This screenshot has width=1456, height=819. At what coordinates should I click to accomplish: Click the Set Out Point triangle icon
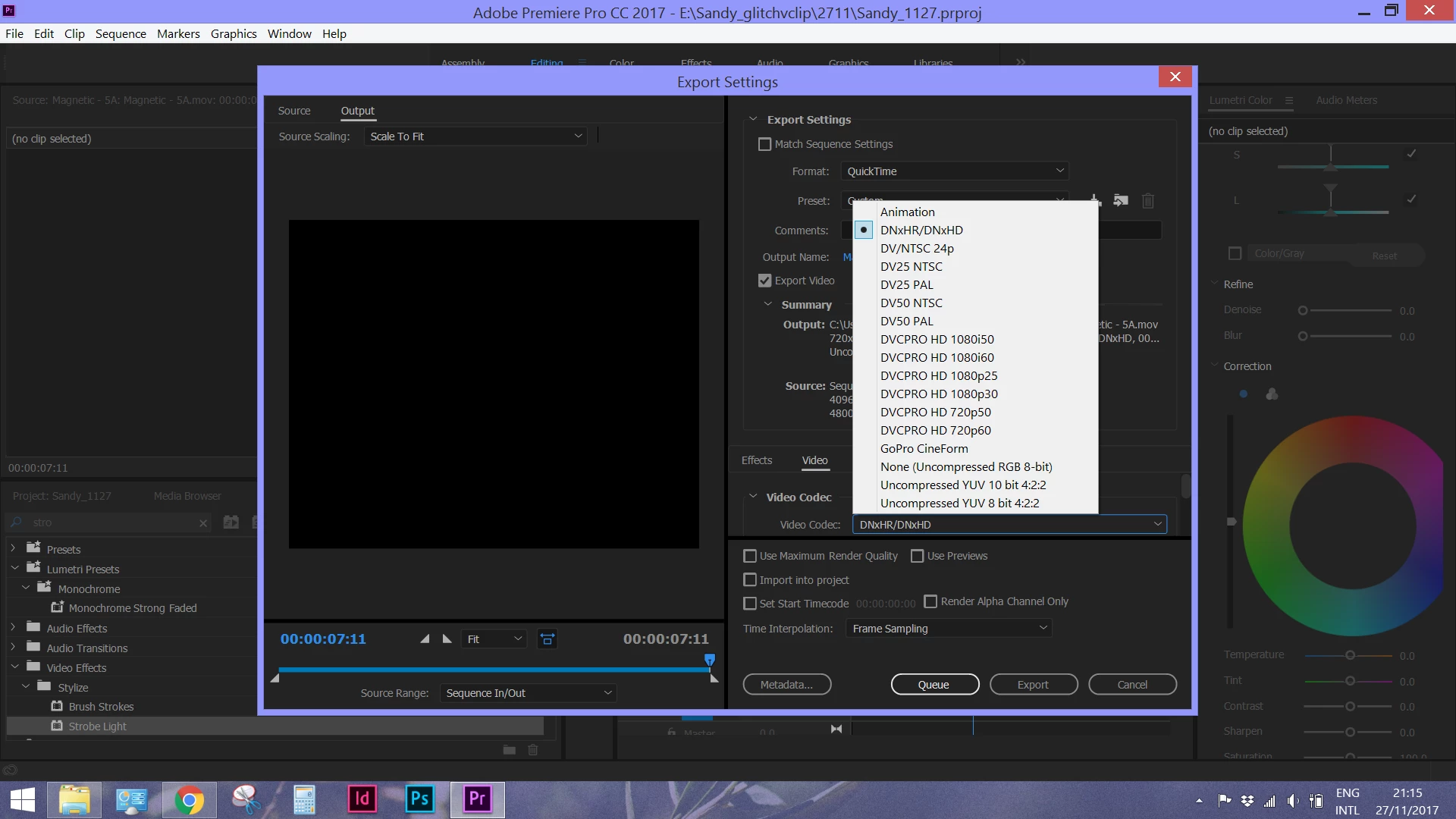(447, 639)
